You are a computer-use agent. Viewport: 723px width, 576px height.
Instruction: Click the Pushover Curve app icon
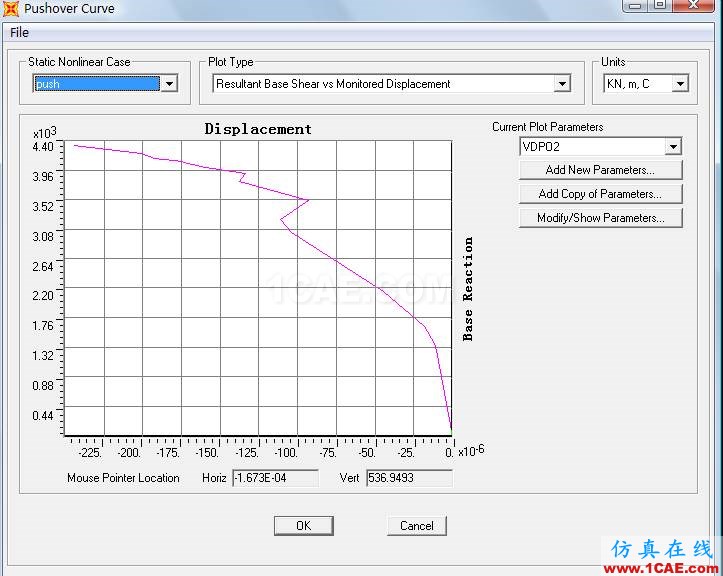(10, 9)
